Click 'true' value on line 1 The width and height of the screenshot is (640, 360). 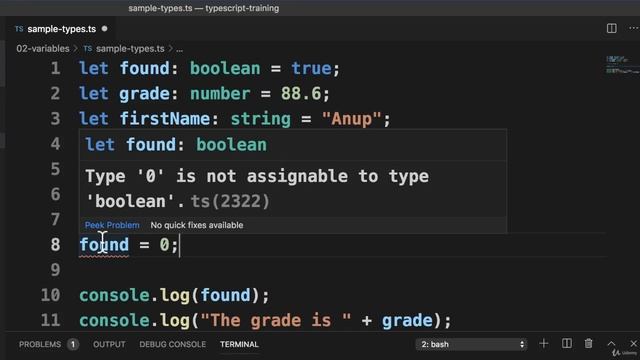tap(311, 68)
